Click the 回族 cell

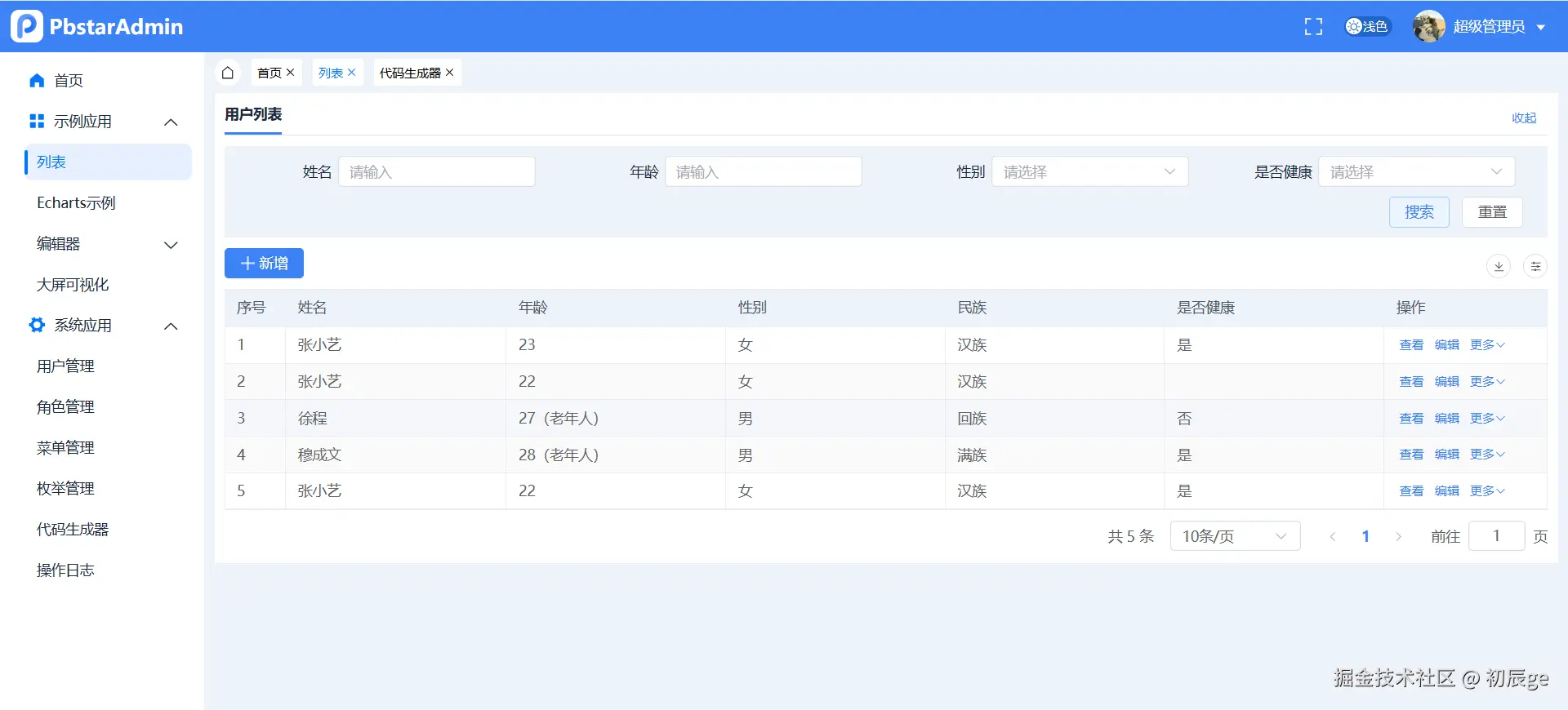point(1054,418)
